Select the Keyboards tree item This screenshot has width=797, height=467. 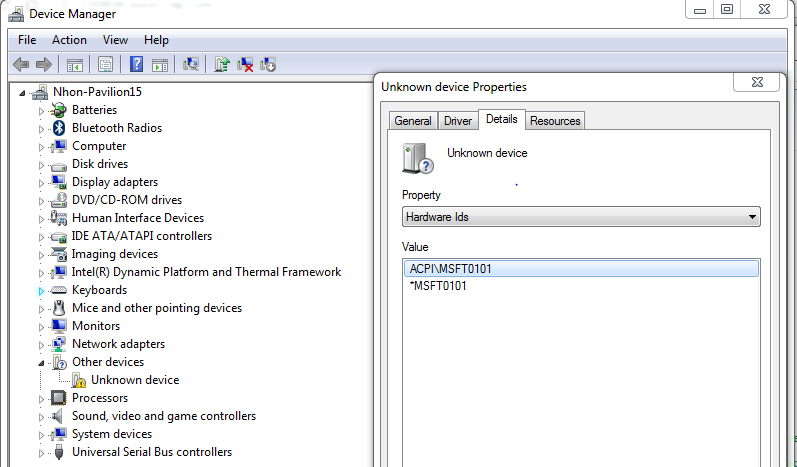point(99,290)
